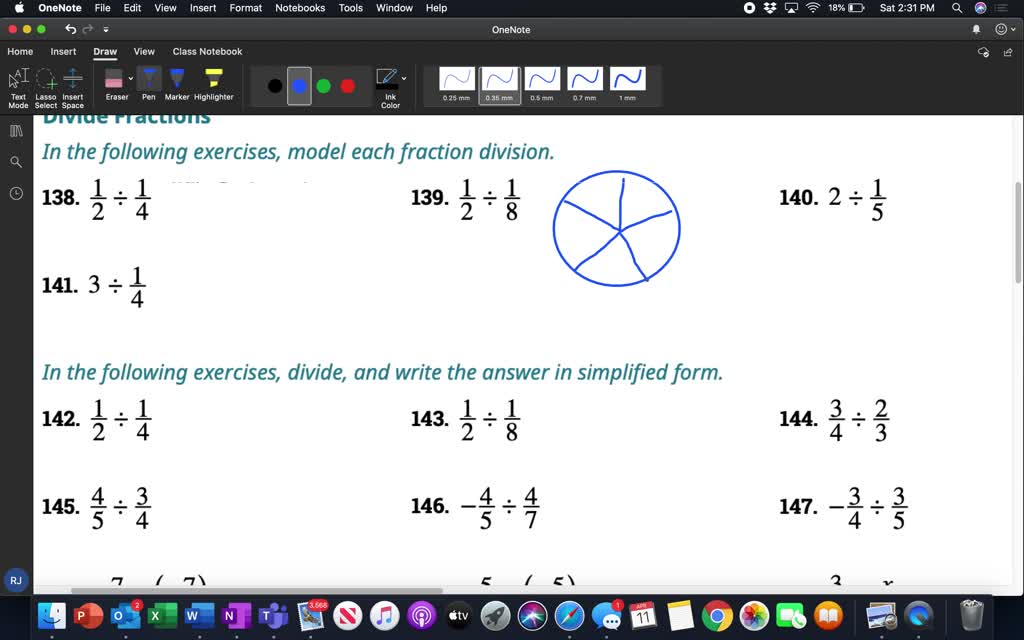Screen dimensions: 1024x640
Task: Open the Notebooks menu in menu bar
Action: coord(300,7)
